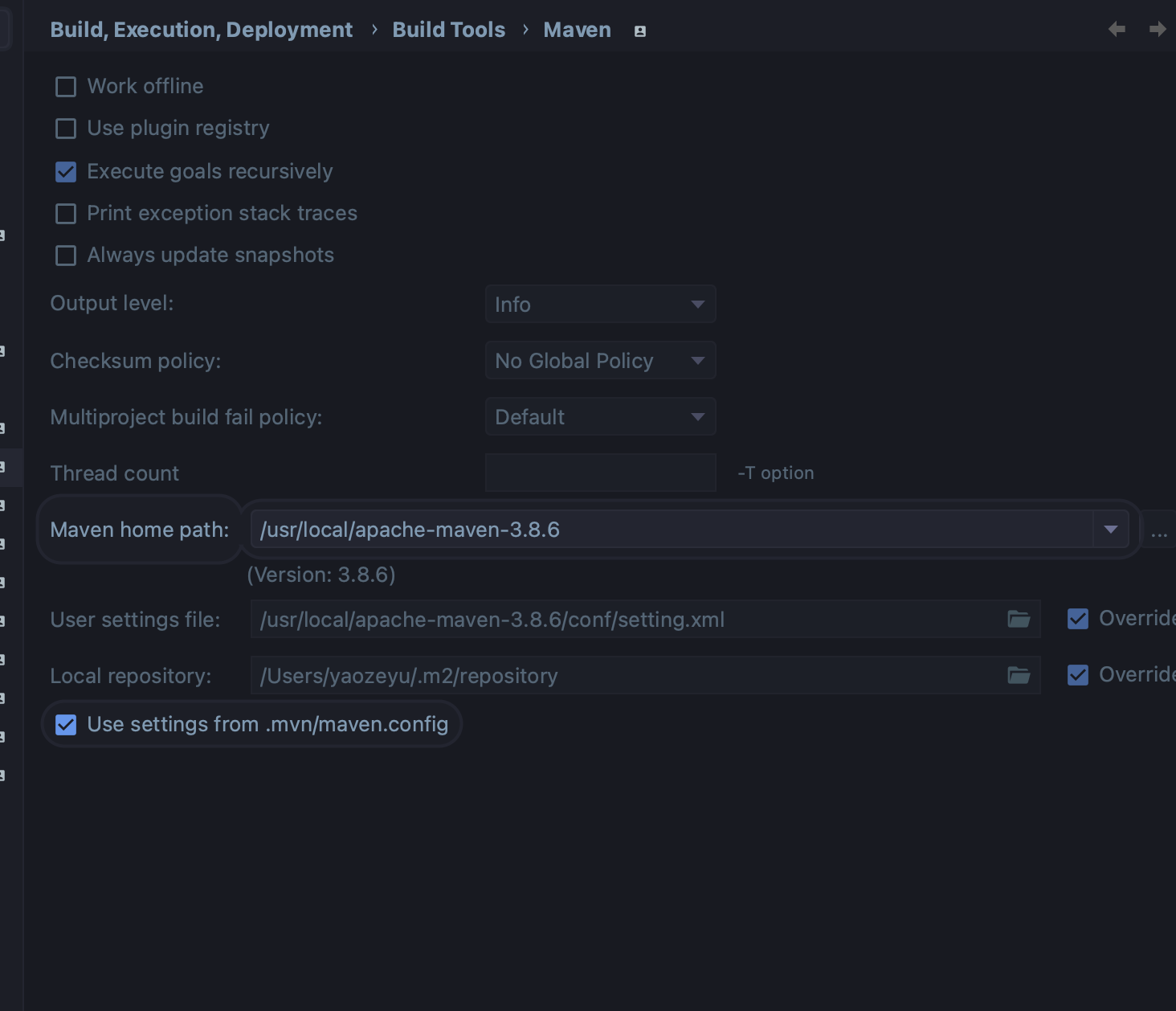Open the Output level dropdown

[601, 305]
